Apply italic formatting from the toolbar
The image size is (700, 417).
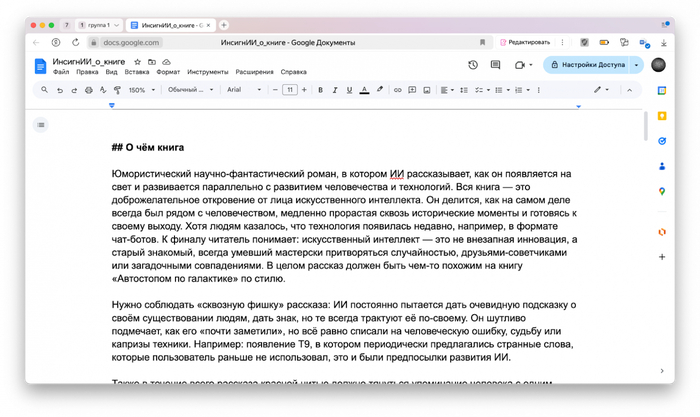[335, 90]
